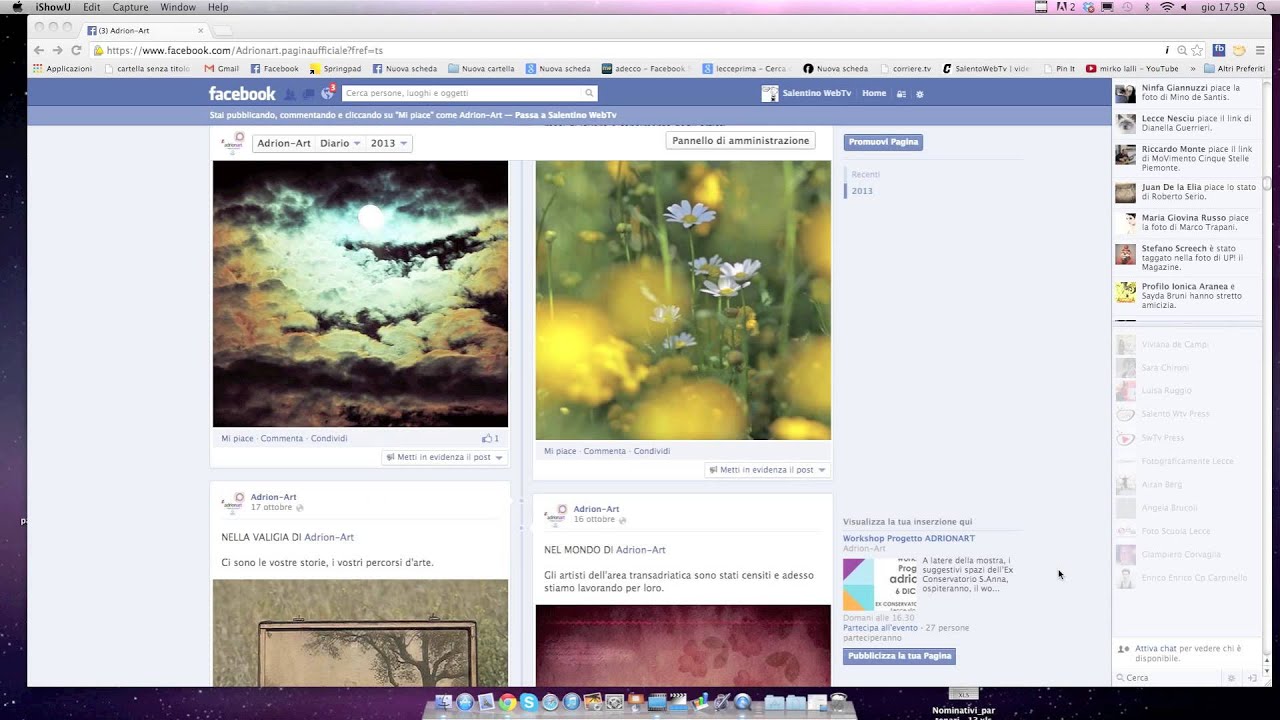Reload the page in Chrome

click(76, 50)
